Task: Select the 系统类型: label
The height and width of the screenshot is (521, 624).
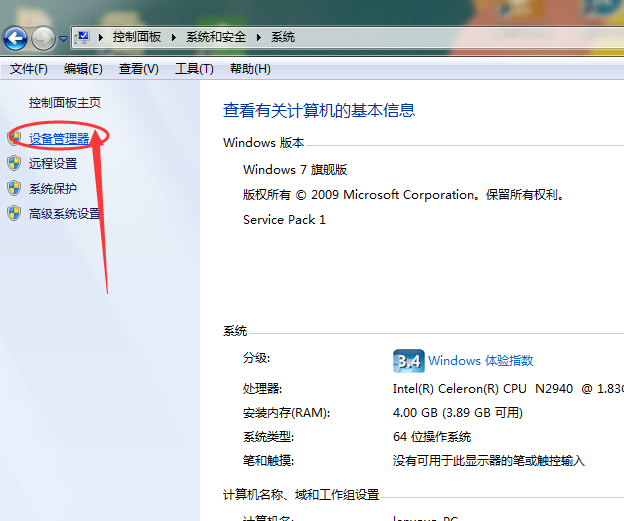Action: pos(268,437)
